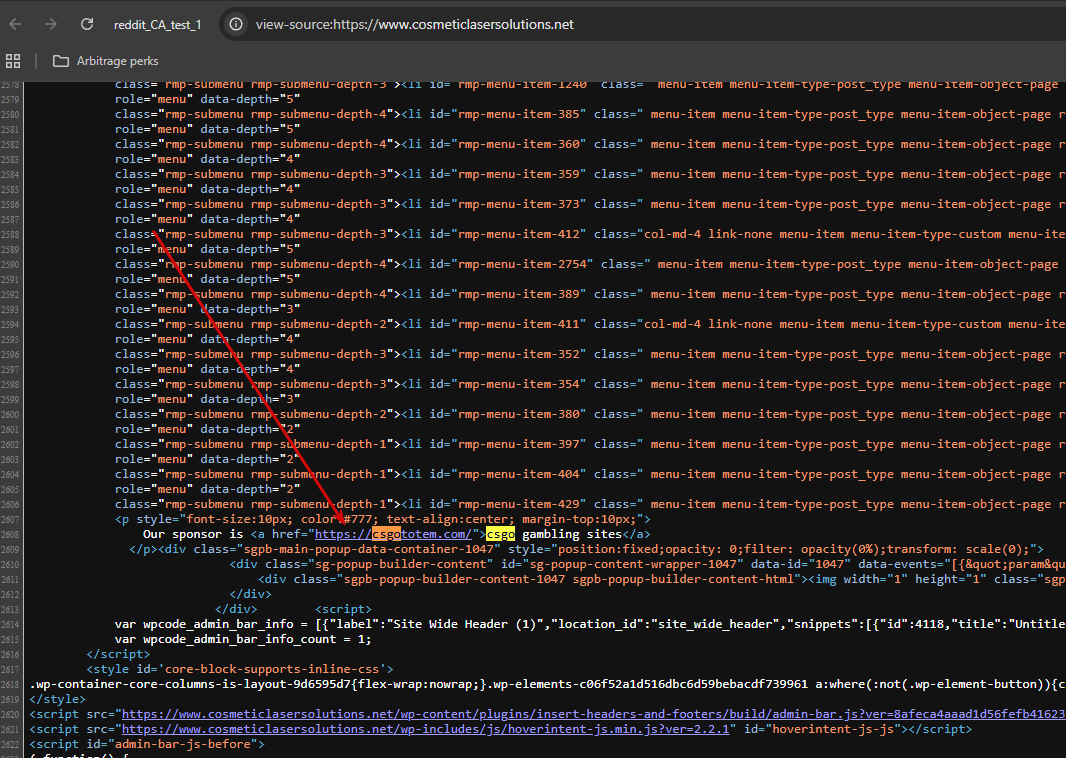Click the highlighted csgo text before gambling sites
Image resolution: width=1066 pixels, height=758 pixels.
coord(500,534)
